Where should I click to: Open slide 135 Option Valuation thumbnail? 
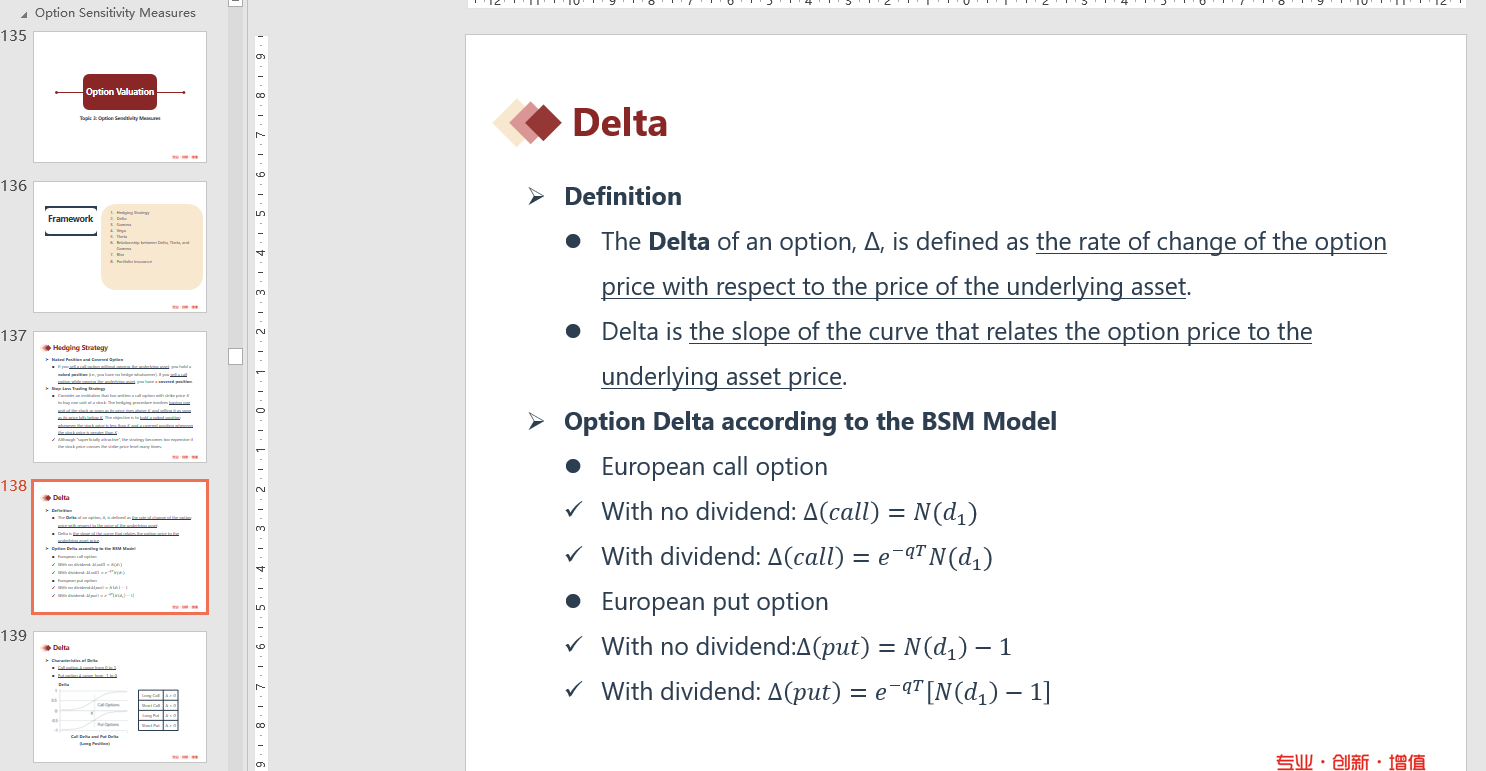(x=120, y=97)
